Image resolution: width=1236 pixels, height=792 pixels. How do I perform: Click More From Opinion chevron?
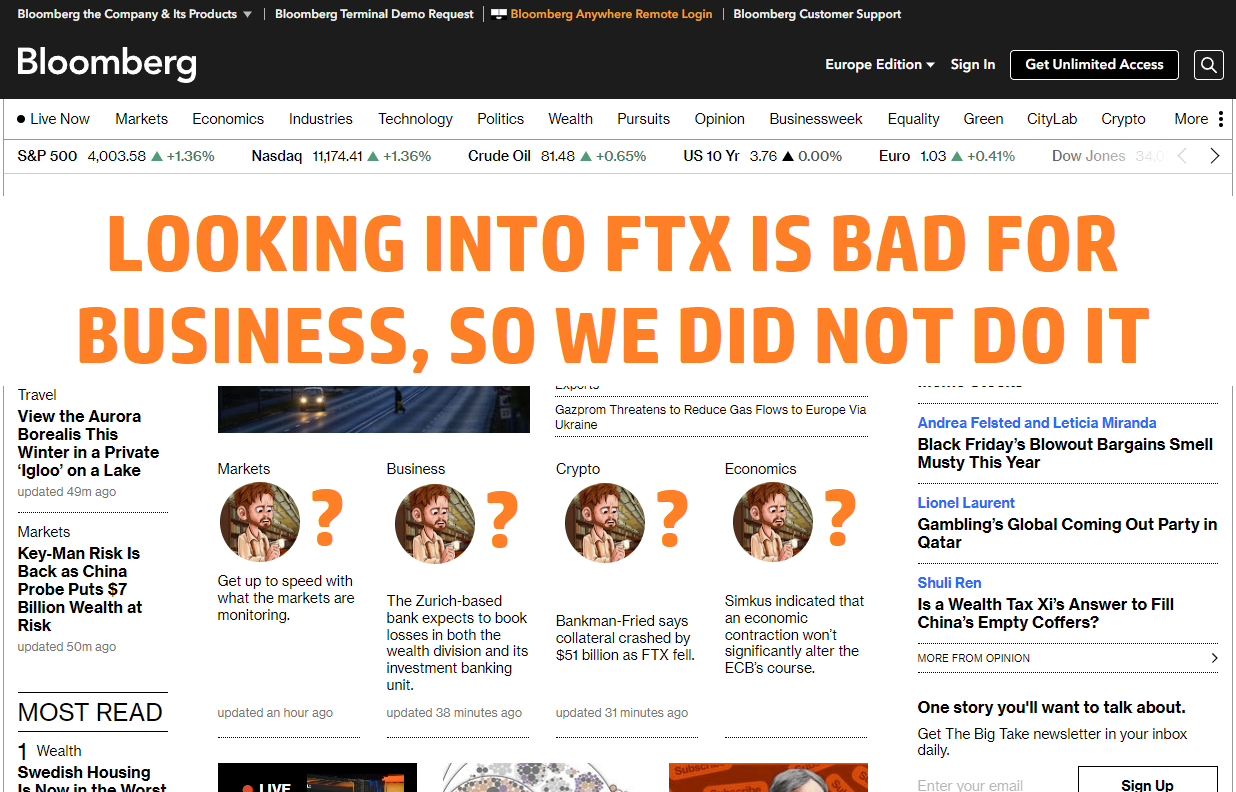pyautogui.click(x=1214, y=658)
